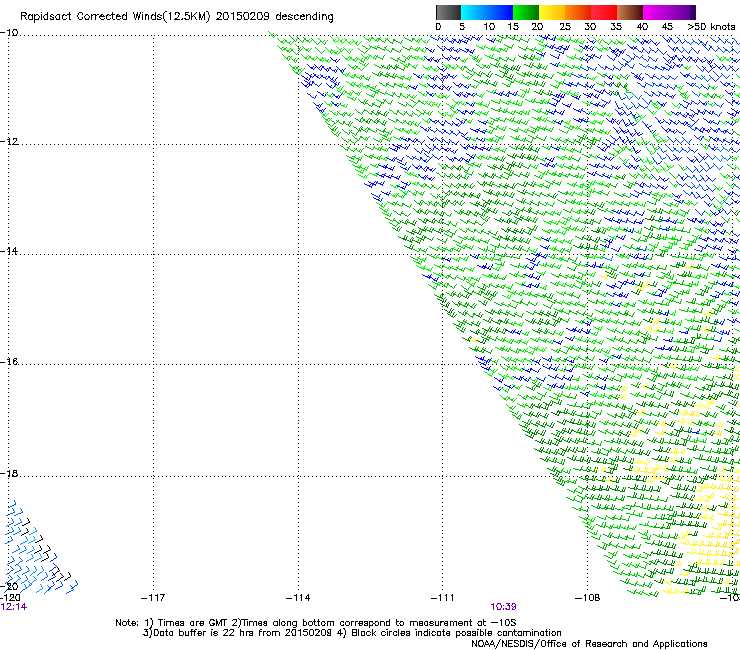Click the -12 latitude axis label
Viewport: 740px width, 650px height.
9,142
